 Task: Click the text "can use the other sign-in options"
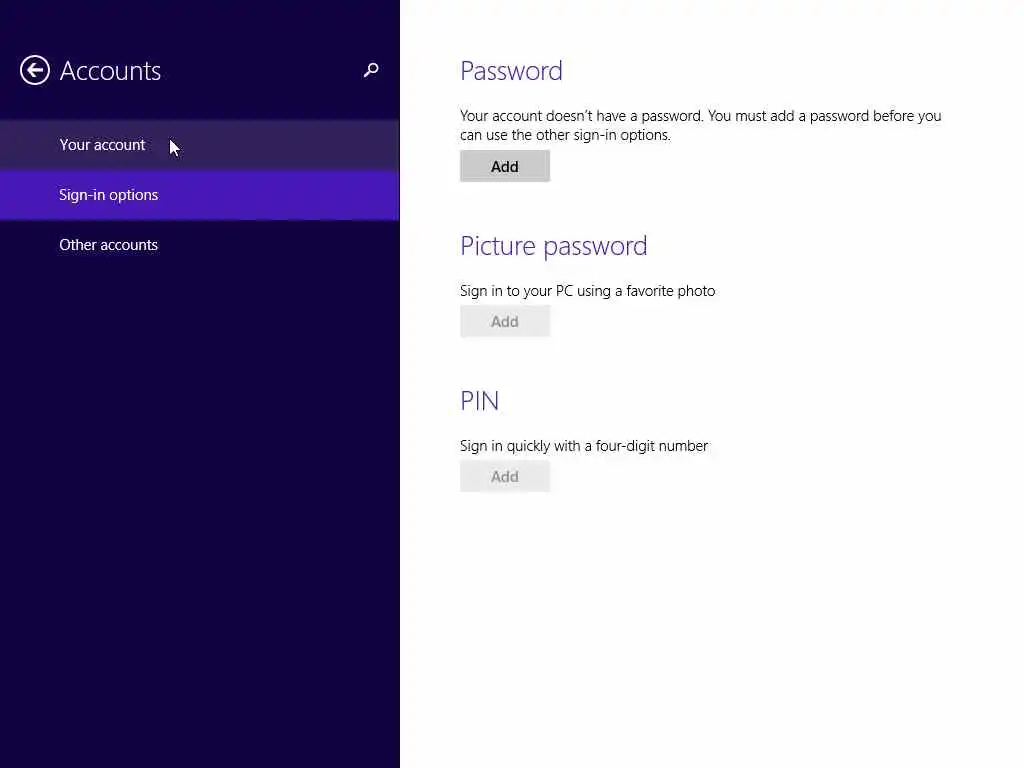pos(565,135)
